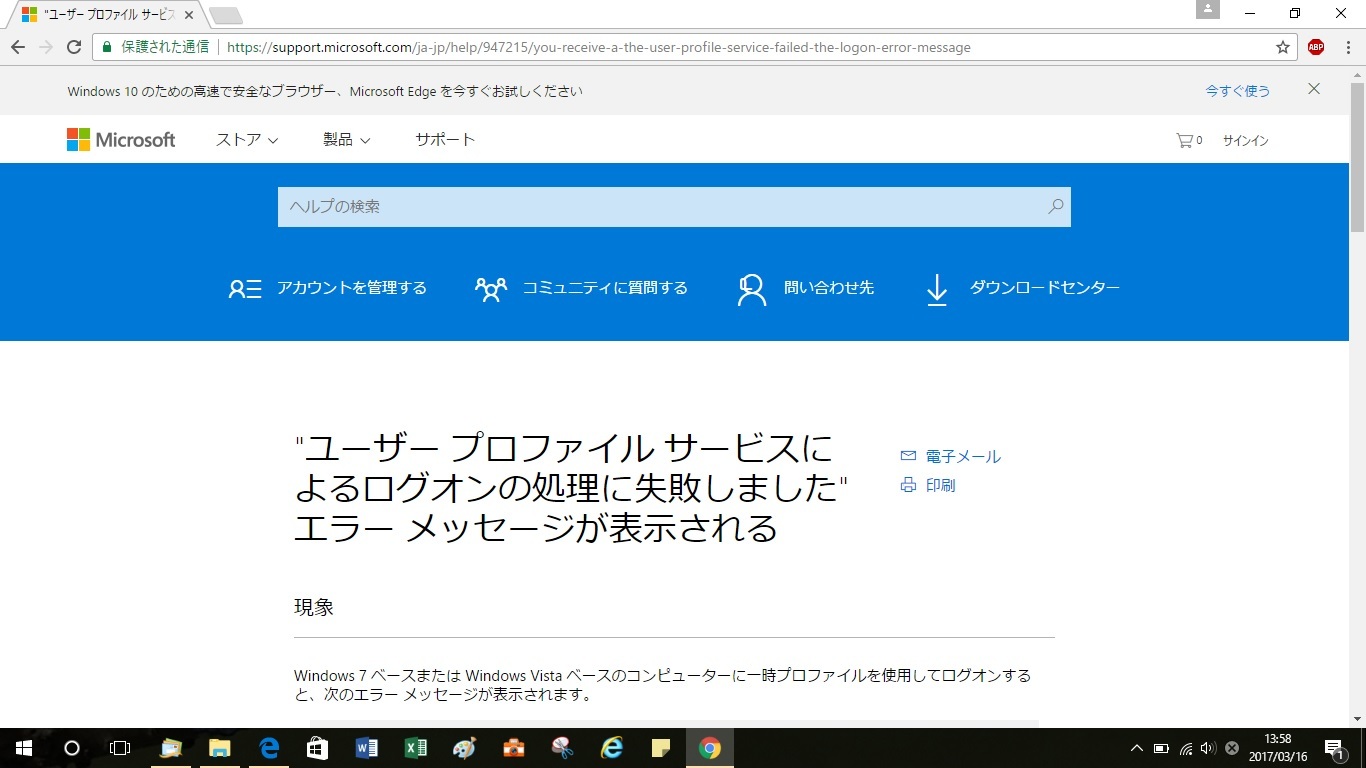1366x768 pixels.
Task: Open Sticky Notes on taskbar
Action: (660, 748)
